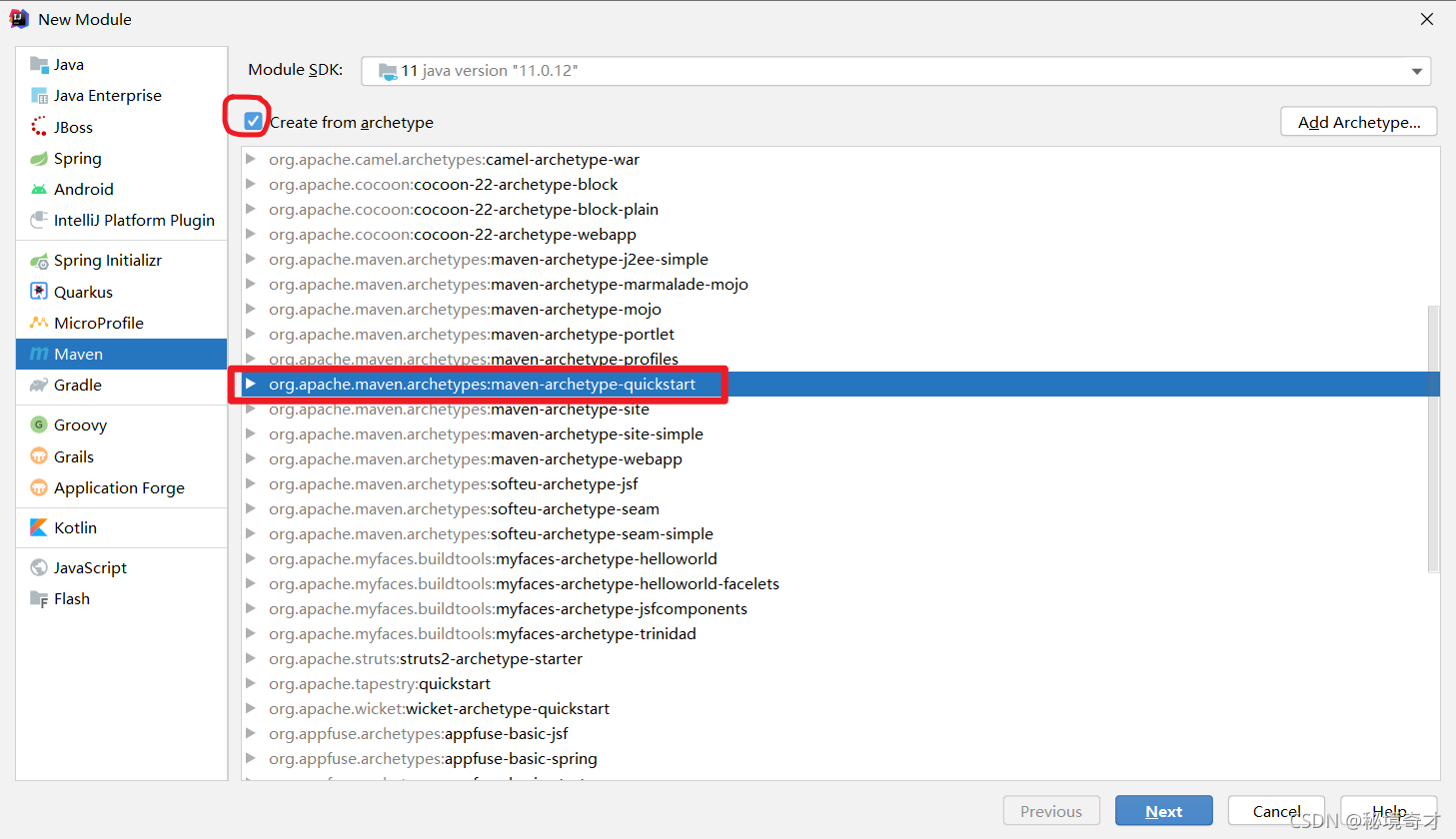Select Android module type
The image size is (1456, 839).
coord(122,190)
